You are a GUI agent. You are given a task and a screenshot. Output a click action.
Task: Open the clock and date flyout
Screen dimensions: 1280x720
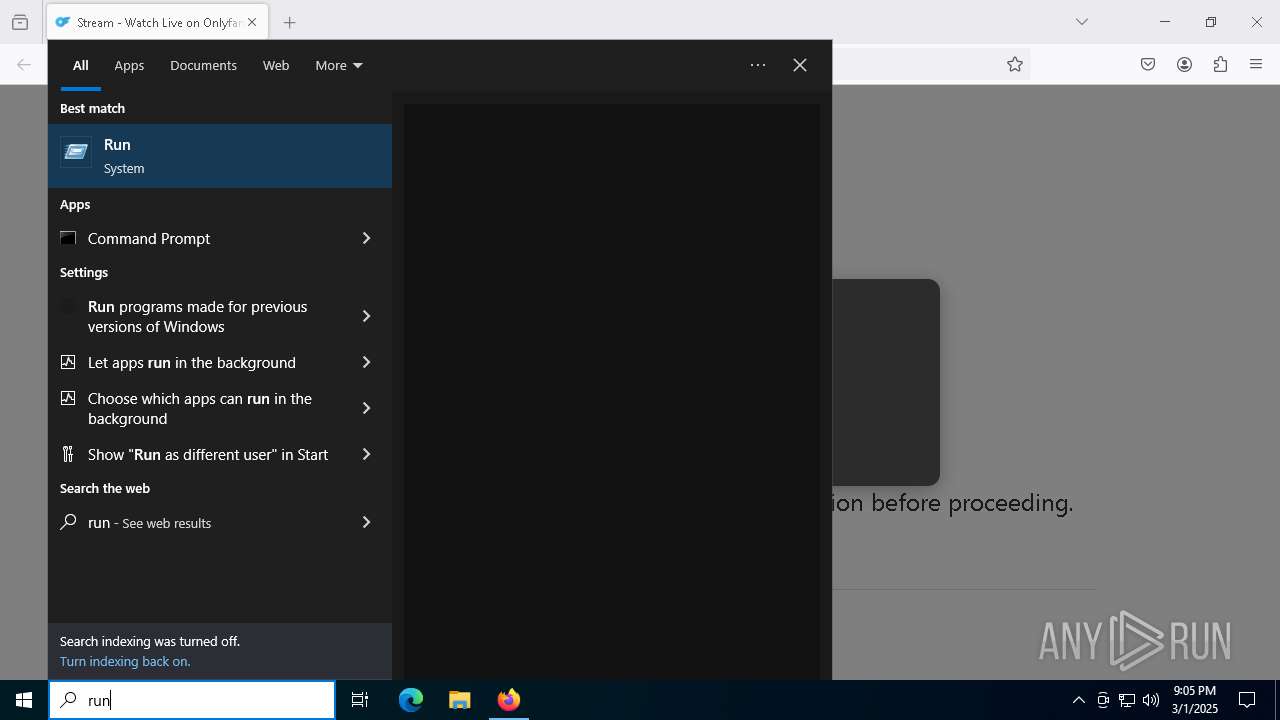tap(1195, 700)
